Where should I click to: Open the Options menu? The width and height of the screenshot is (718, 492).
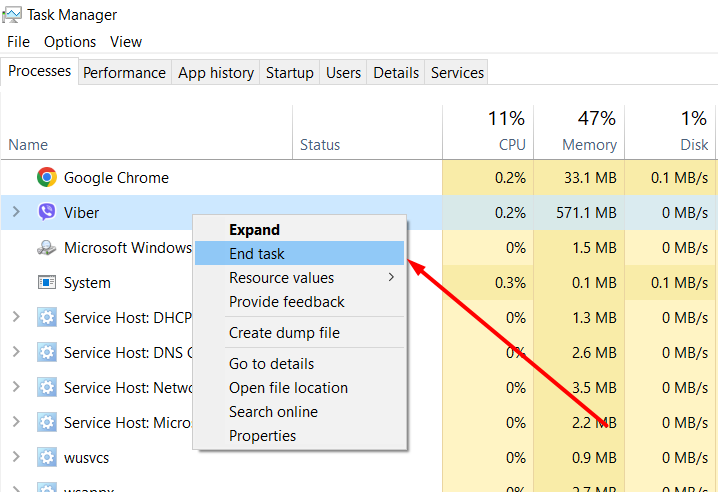coord(70,42)
